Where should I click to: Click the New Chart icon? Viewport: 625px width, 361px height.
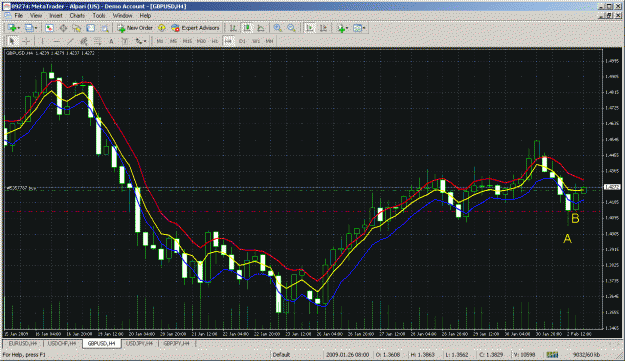12,28
